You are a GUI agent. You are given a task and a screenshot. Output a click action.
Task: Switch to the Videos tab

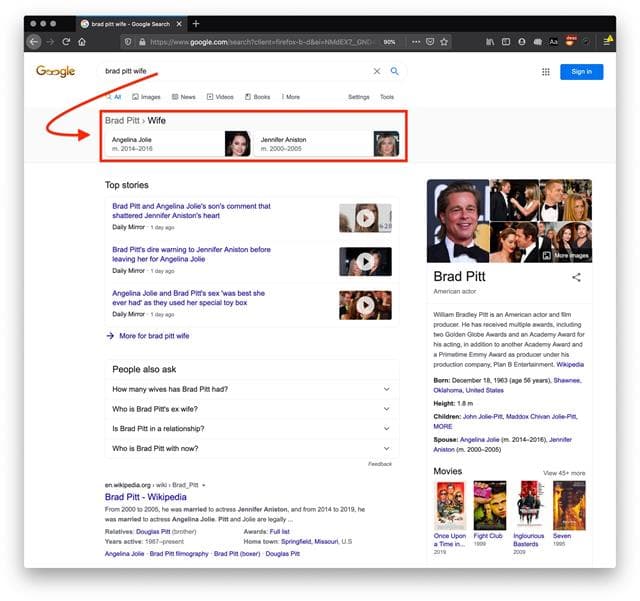pos(220,97)
